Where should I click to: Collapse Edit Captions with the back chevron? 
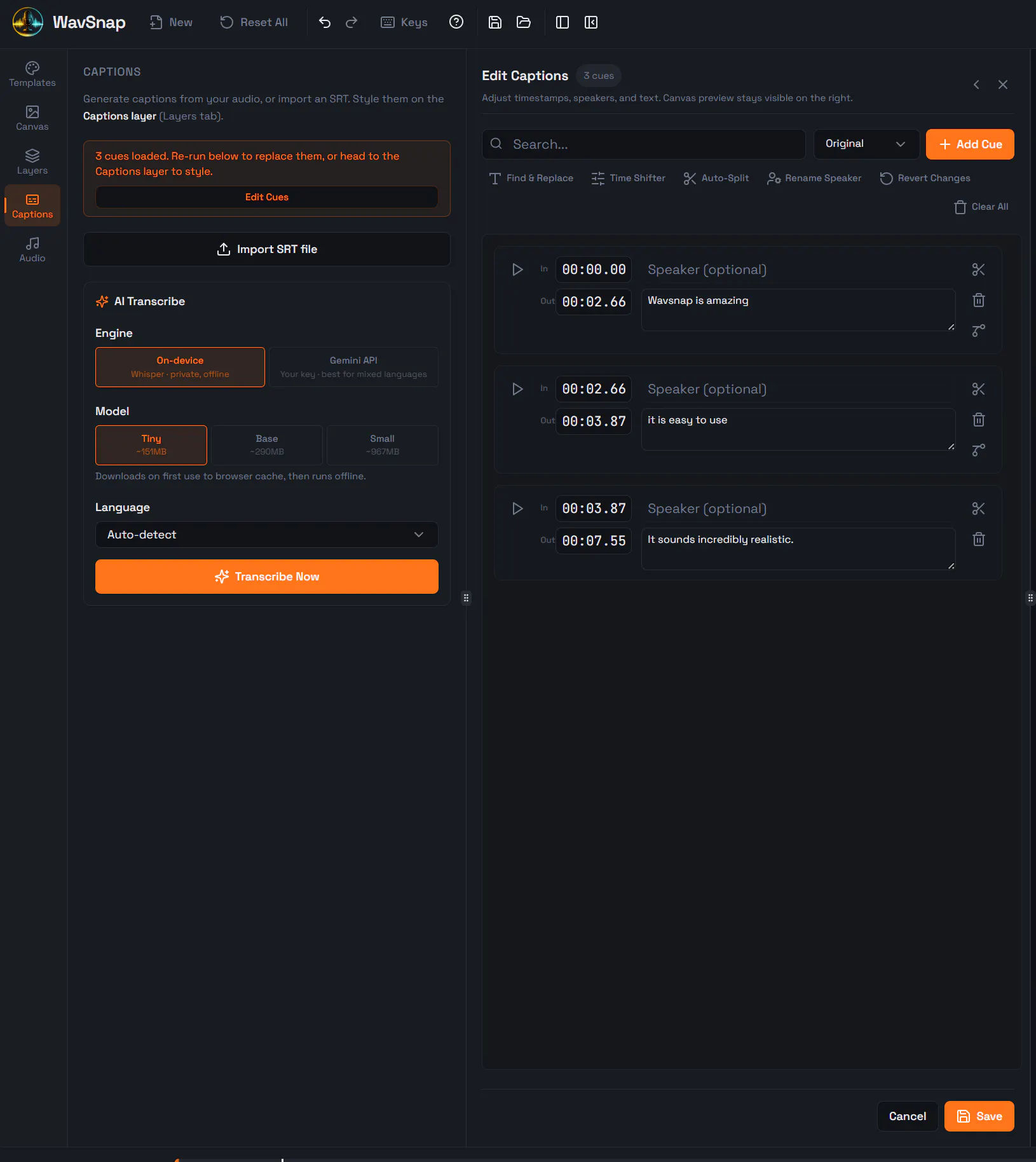pos(976,85)
